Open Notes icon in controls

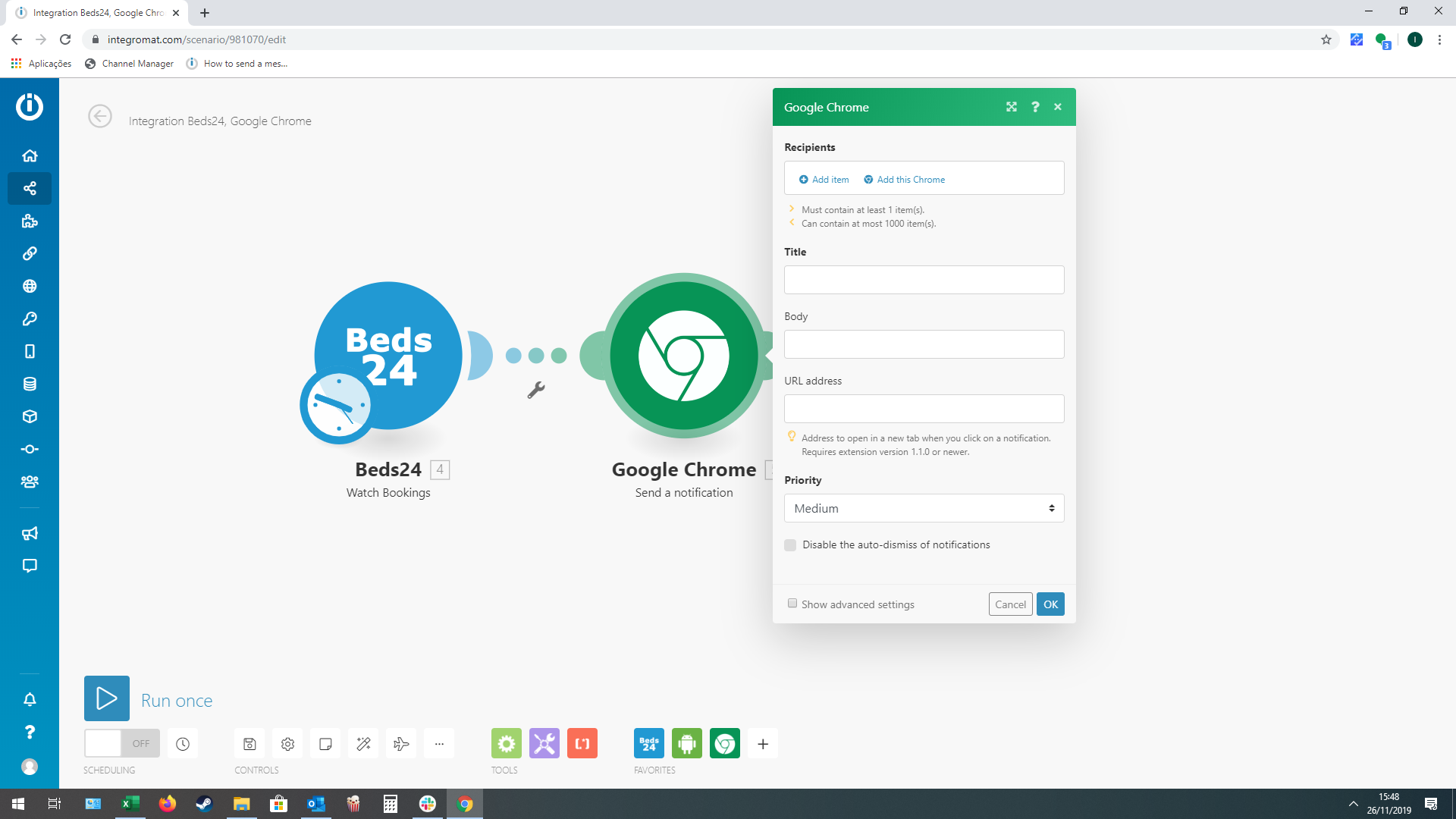(325, 744)
